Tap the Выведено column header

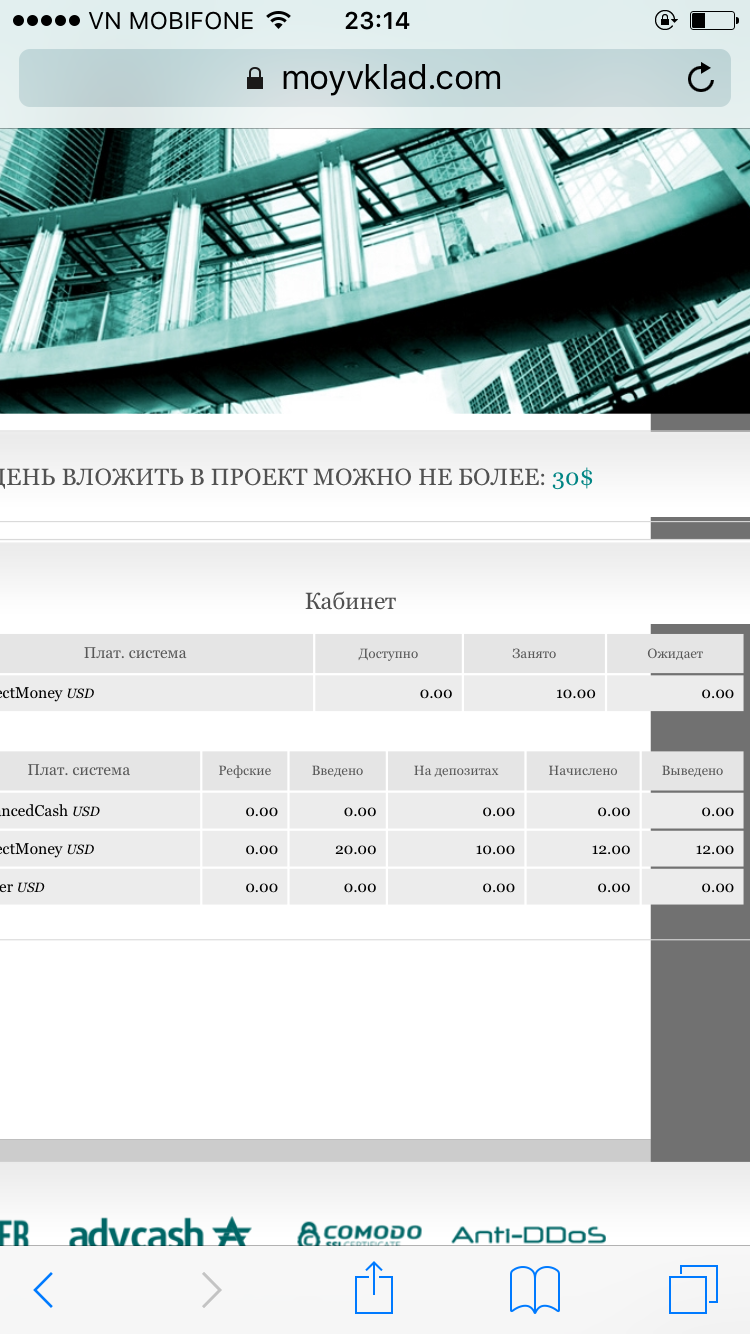pyautogui.click(x=692, y=771)
